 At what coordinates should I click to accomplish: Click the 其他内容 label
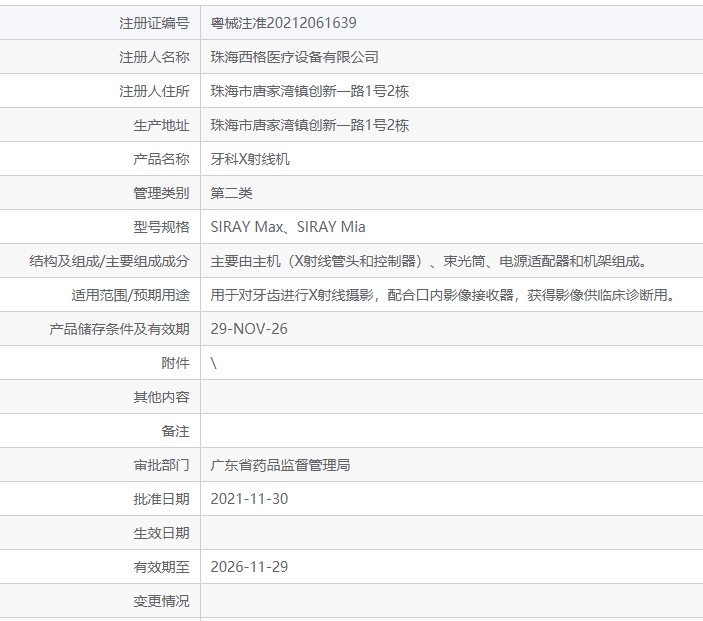pyautogui.click(x=161, y=397)
